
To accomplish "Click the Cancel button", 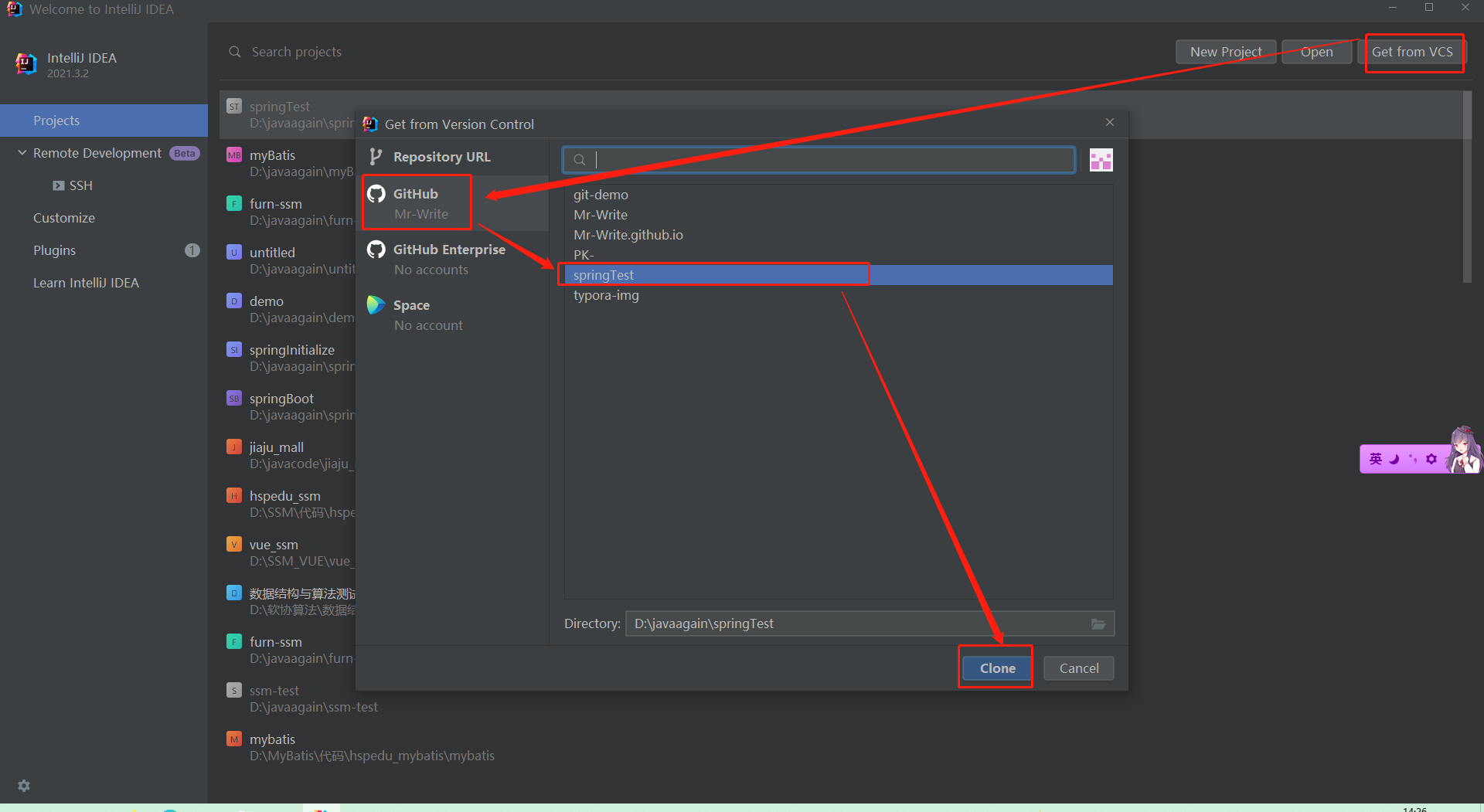I will [x=1078, y=668].
